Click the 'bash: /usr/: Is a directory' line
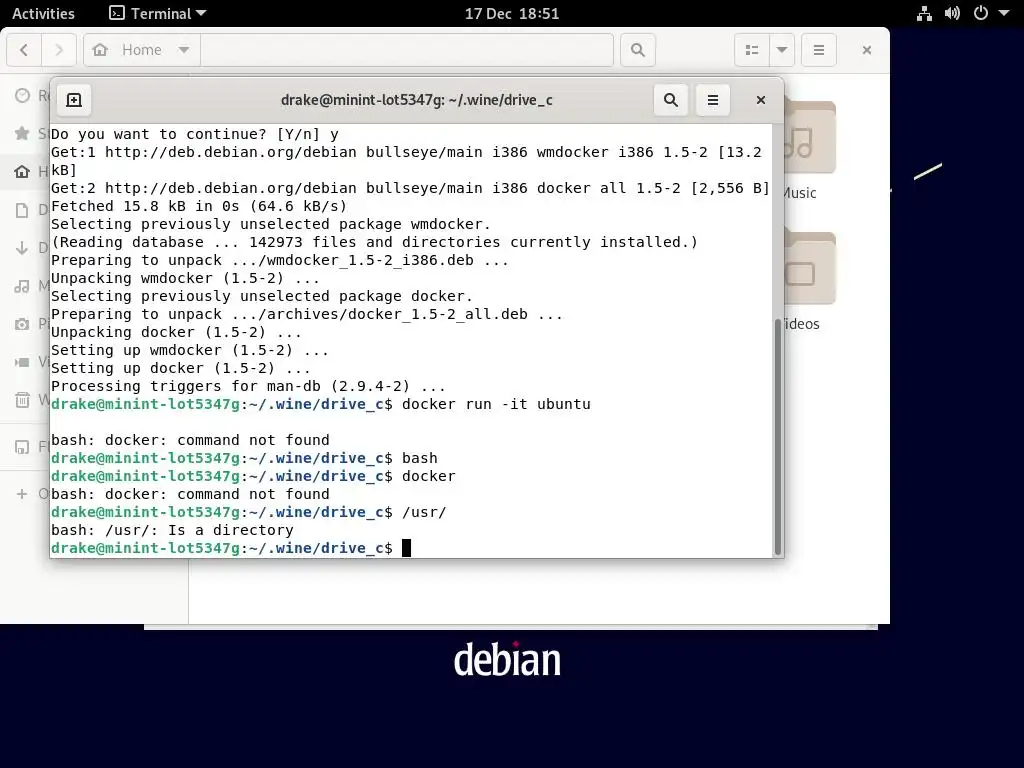The width and height of the screenshot is (1024, 768). 172,530
